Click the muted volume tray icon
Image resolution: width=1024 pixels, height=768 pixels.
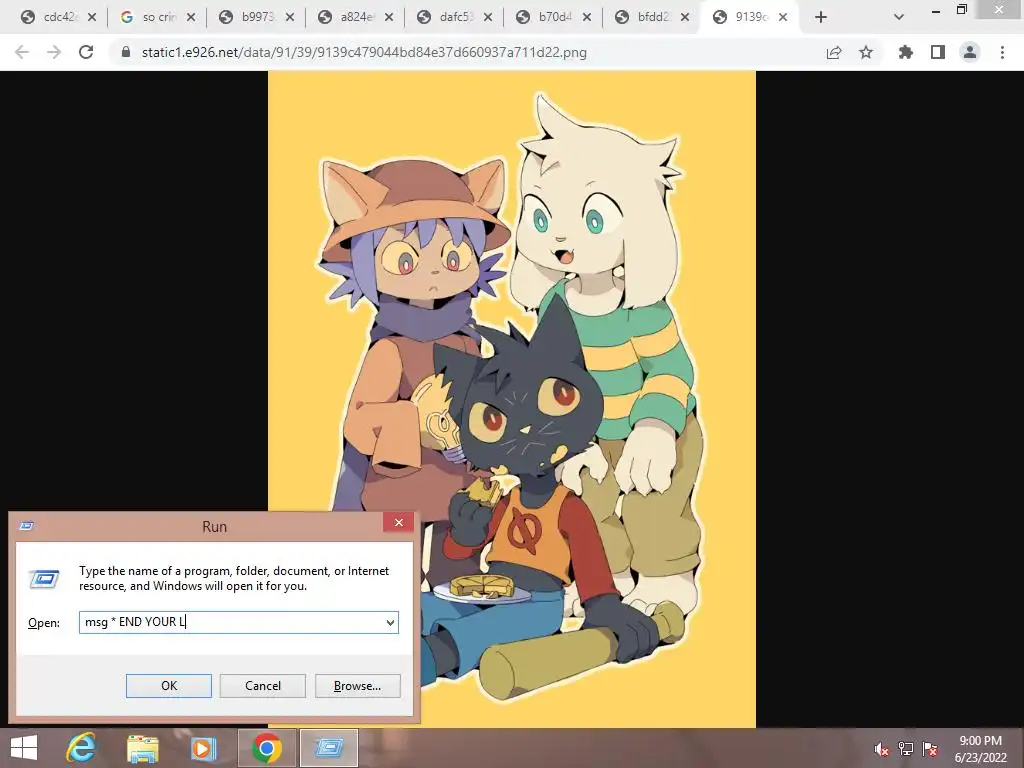point(881,749)
